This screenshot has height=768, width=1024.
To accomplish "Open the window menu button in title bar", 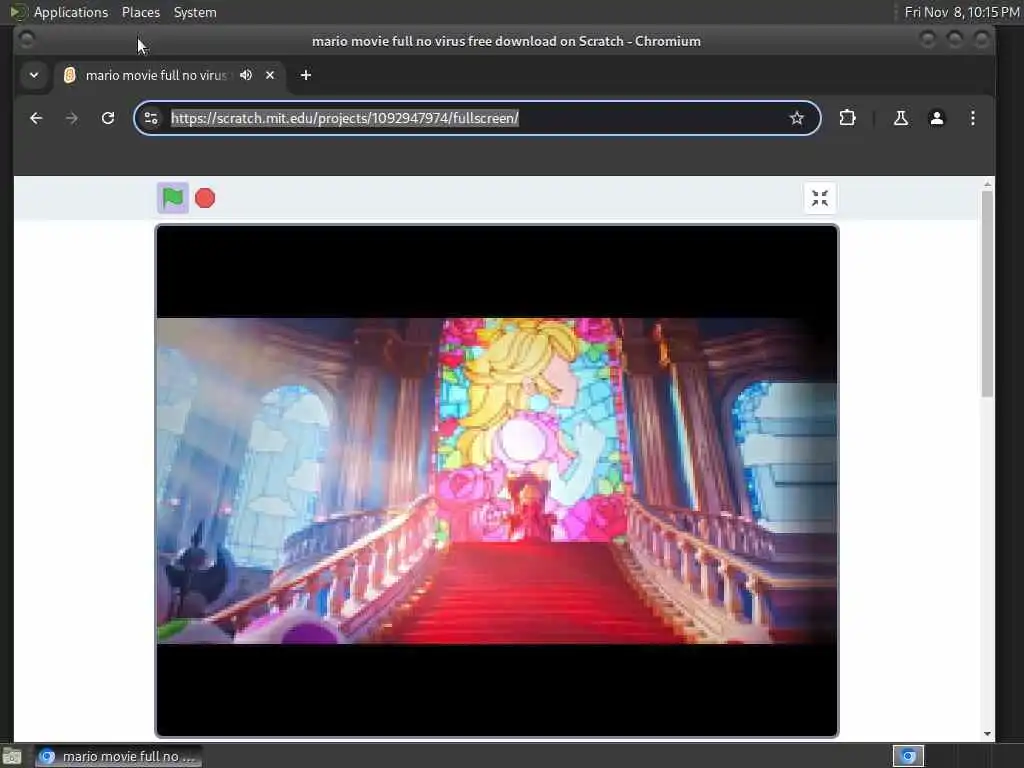I will click(26, 40).
